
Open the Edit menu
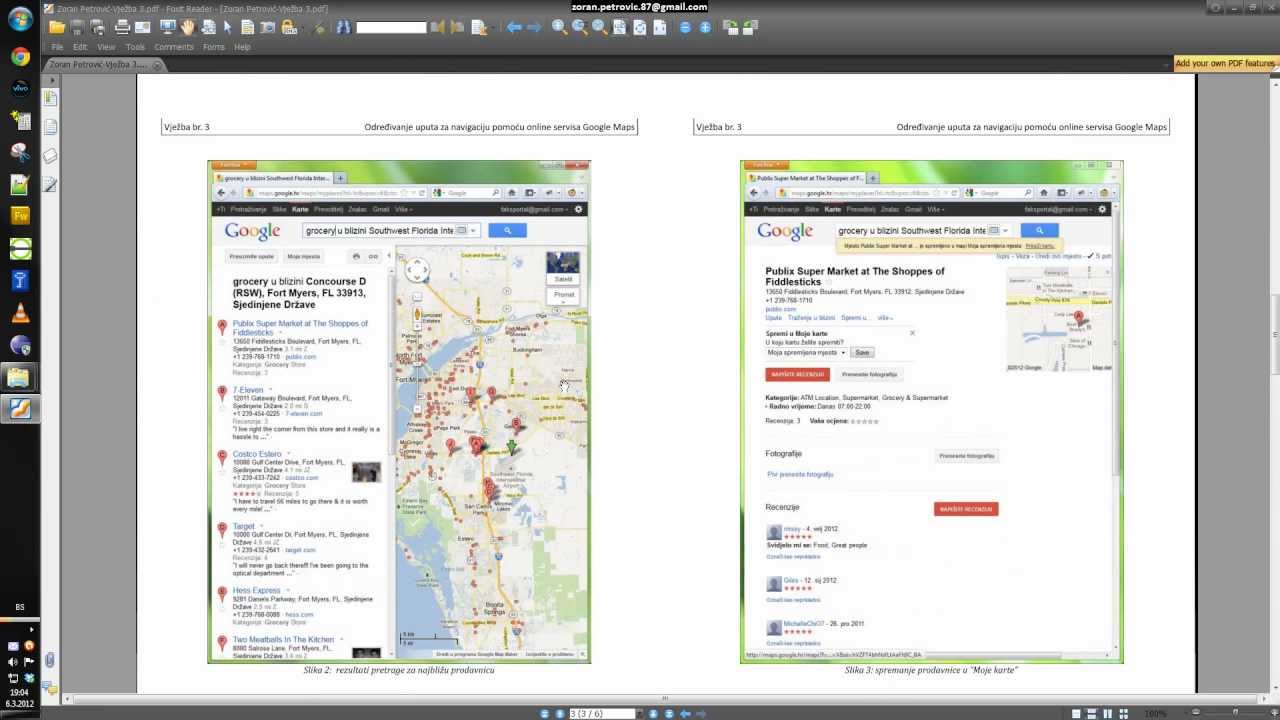coord(80,47)
